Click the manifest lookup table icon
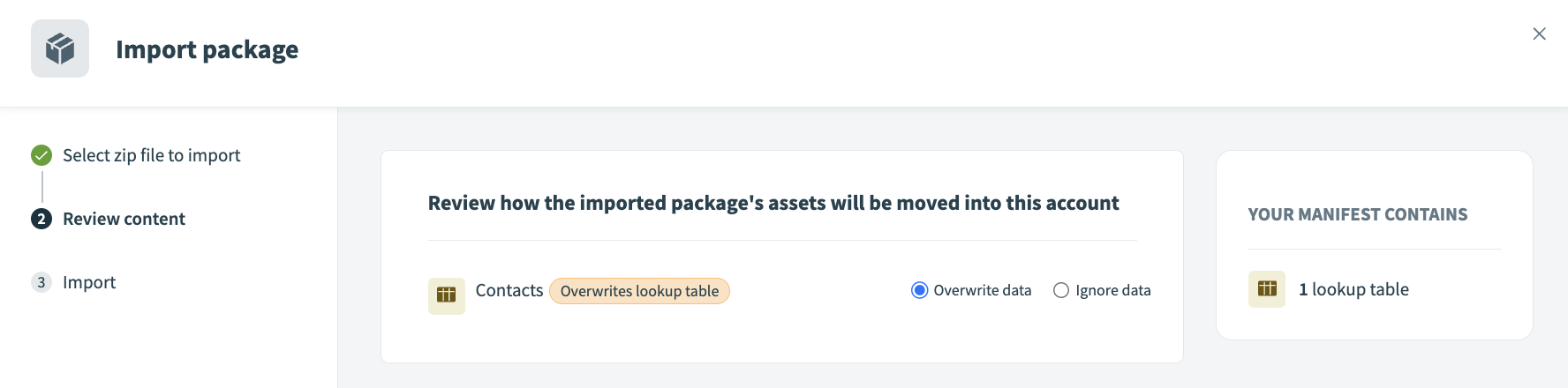Viewport: 1568px width, 388px height. pyautogui.click(x=1267, y=289)
